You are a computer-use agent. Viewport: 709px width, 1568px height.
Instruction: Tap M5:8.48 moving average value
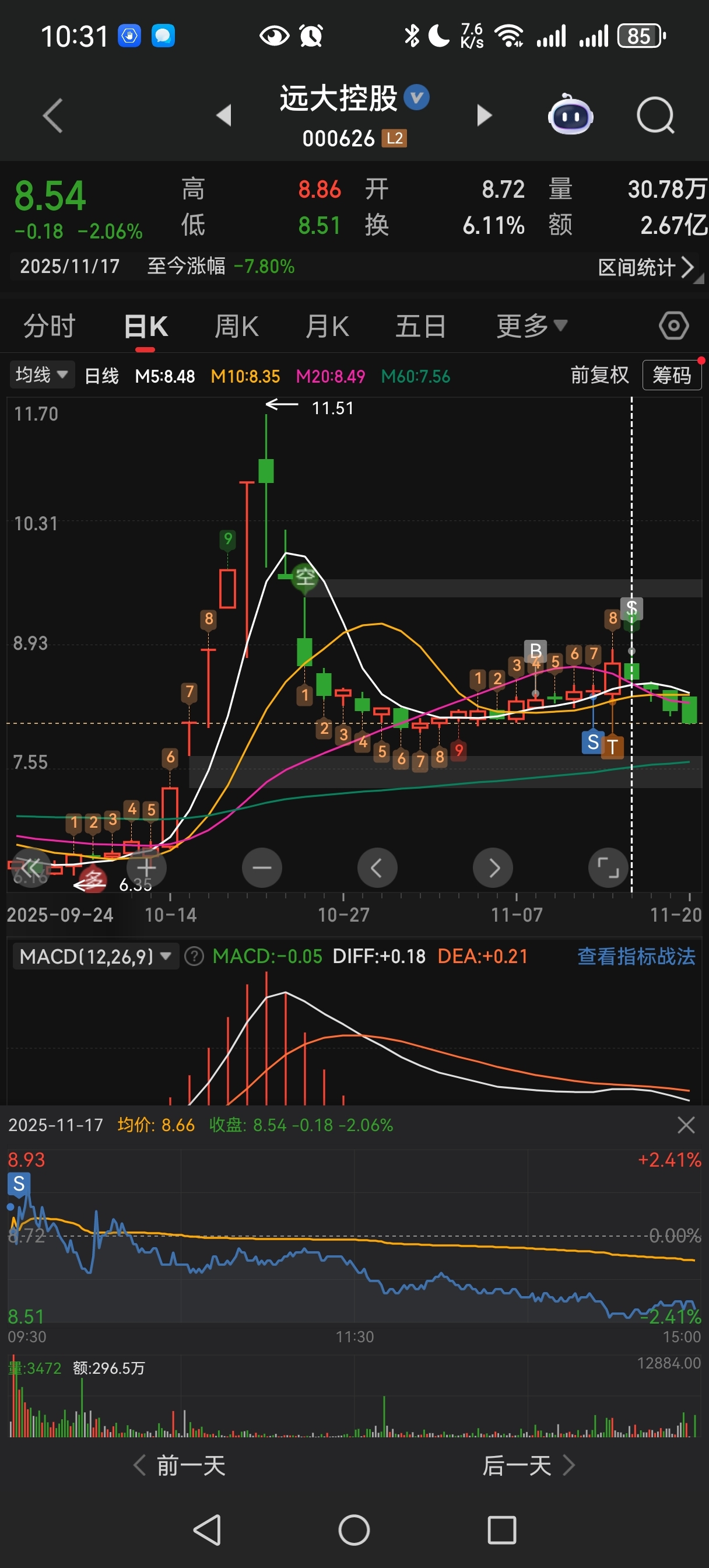(x=165, y=376)
